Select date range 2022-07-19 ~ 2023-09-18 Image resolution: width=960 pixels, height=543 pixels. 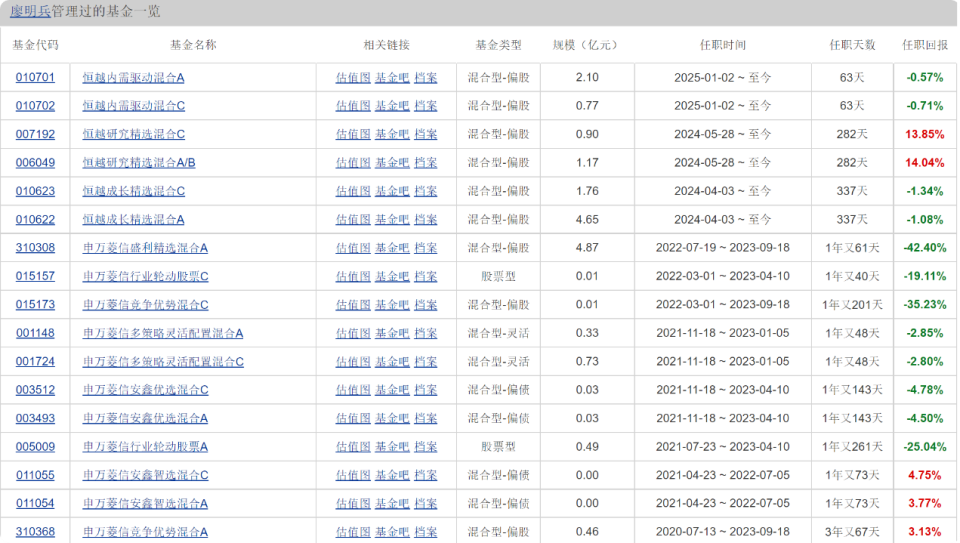point(722,248)
